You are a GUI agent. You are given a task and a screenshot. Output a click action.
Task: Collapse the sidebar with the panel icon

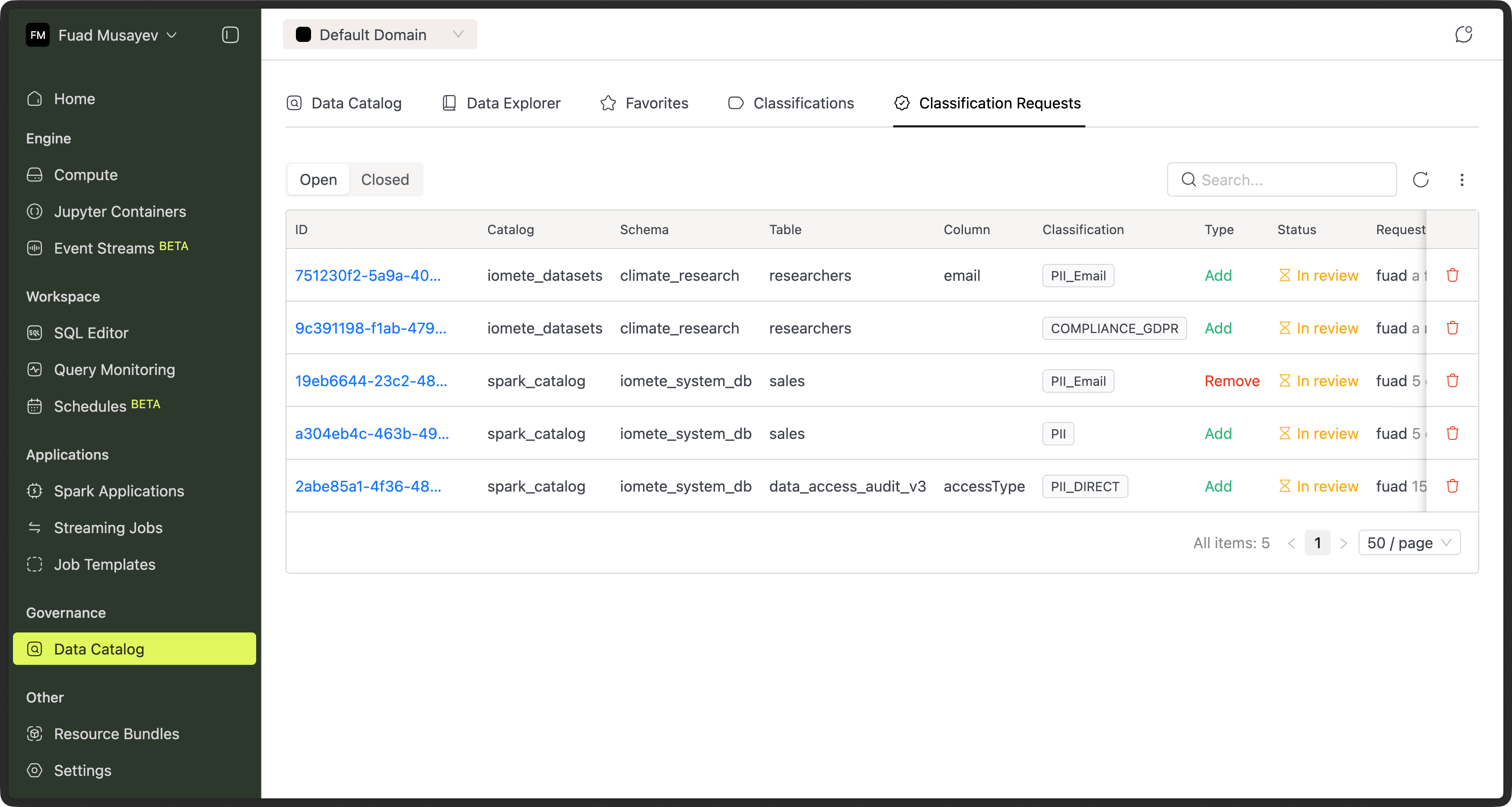(230, 35)
